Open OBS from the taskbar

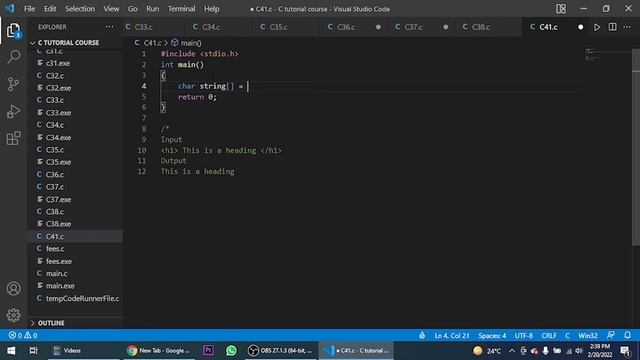[280, 351]
